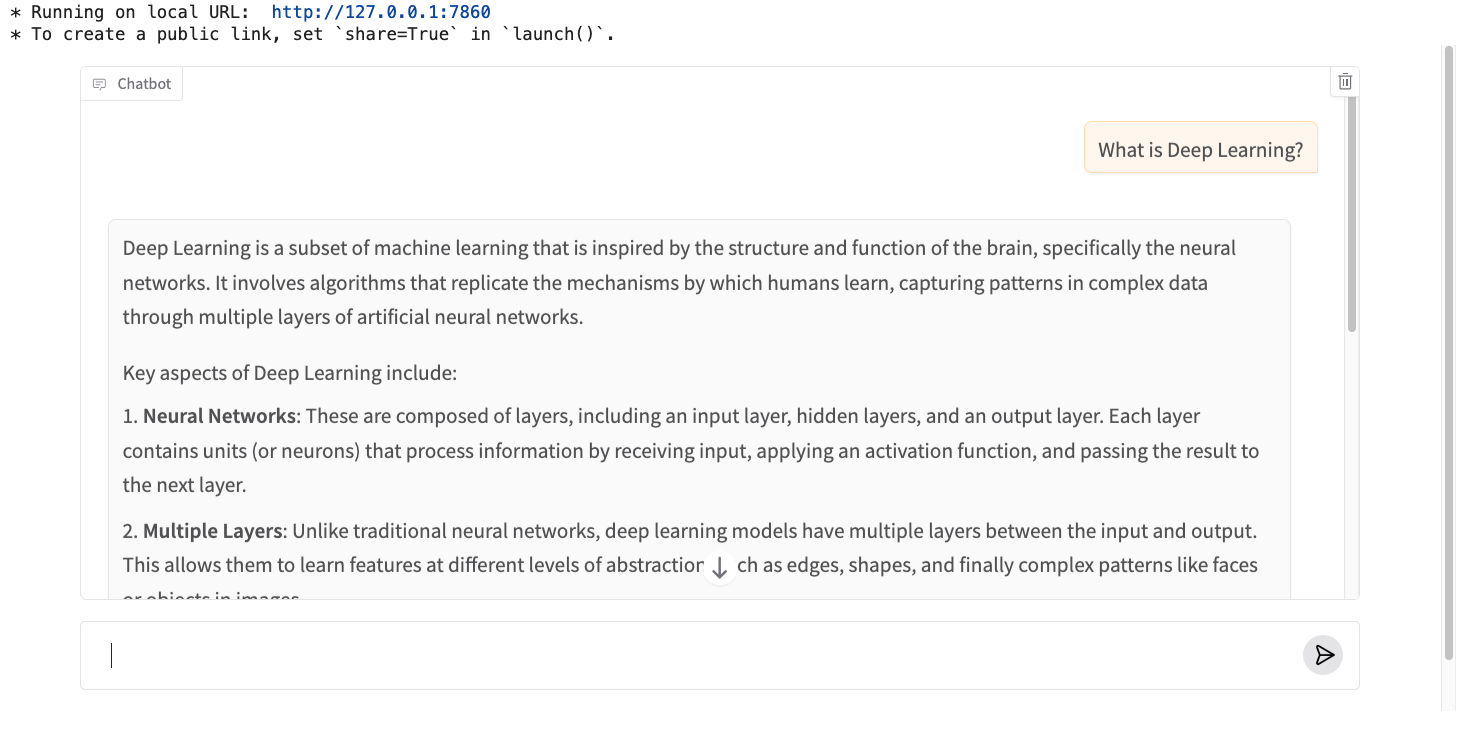The height and width of the screenshot is (737, 1484).
Task: Click the "Key aspects of Deep Learning include:" line
Action: tap(290, 373)
